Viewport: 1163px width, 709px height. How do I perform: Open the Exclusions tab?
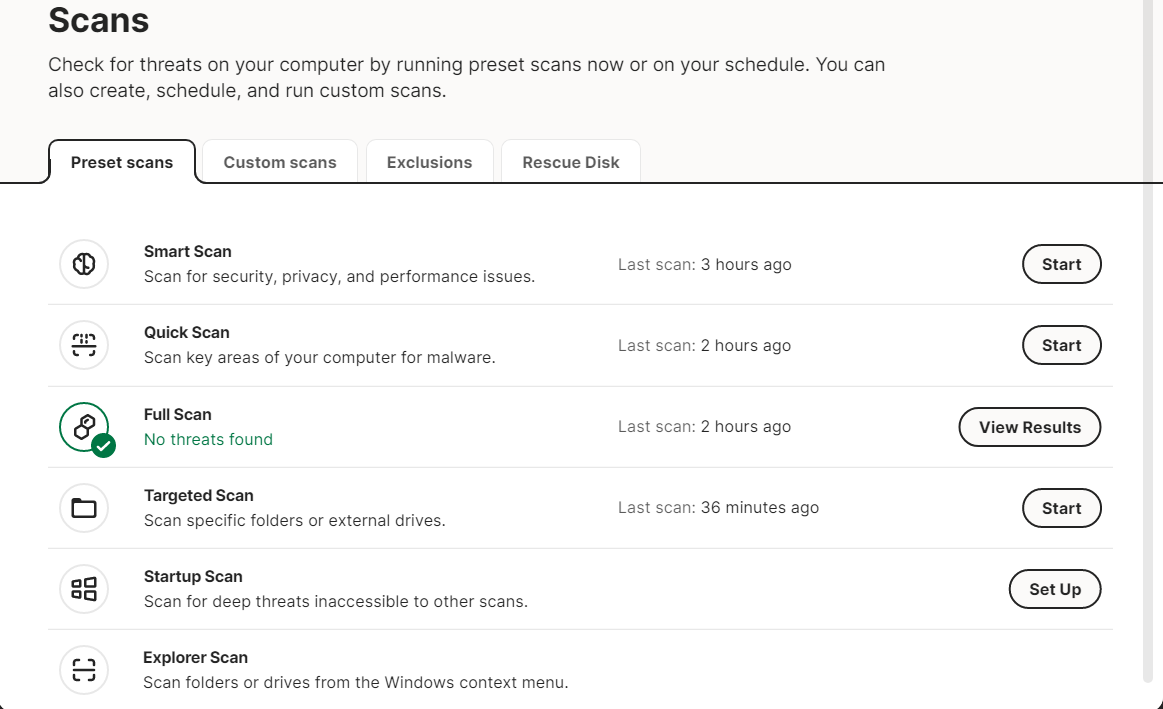click(430, 162)
